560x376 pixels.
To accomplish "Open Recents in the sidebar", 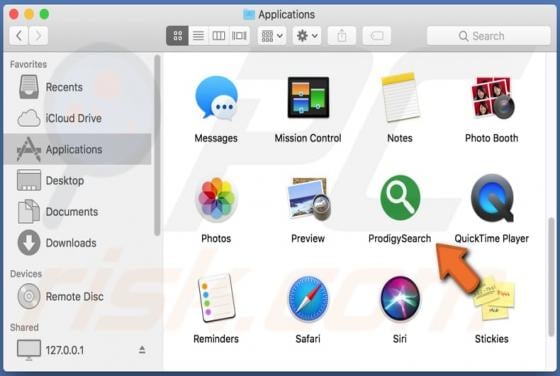I will click(x=77, y=87).
